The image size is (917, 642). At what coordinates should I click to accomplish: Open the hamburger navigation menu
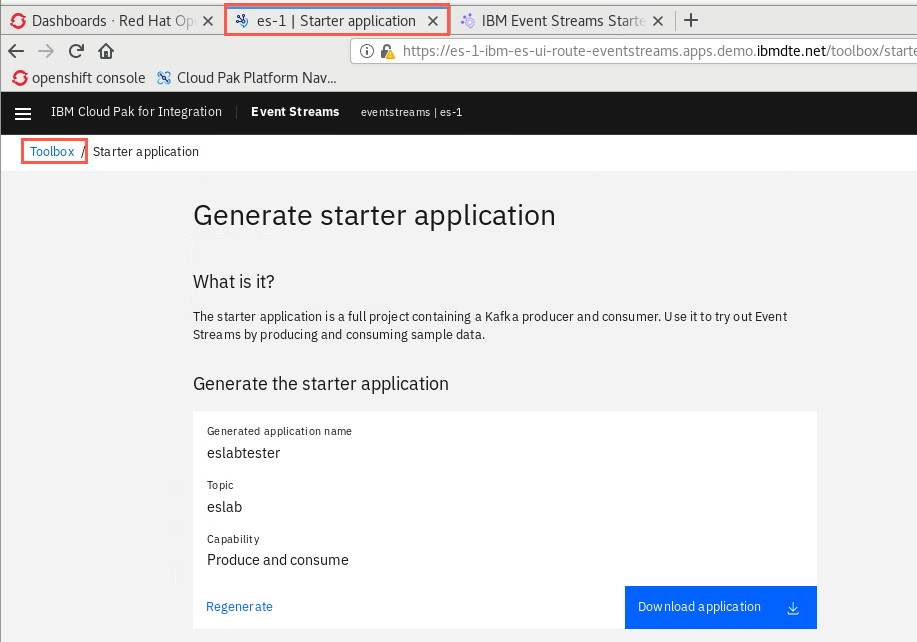tap(23, 113)
